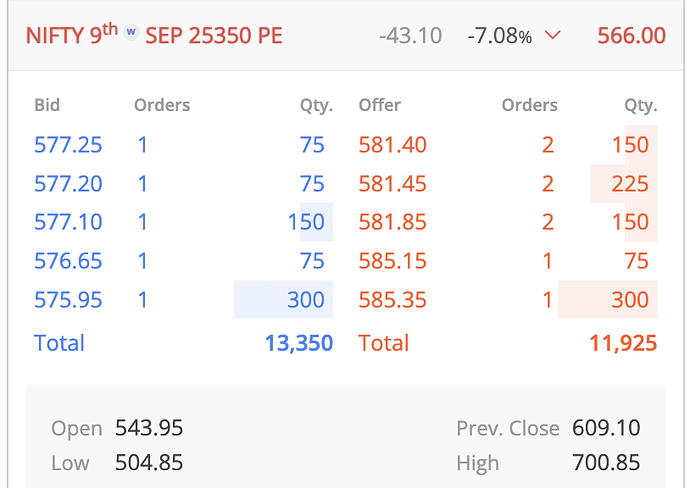Image resolution: width=690 pixels, height=488 pixels.
Task: Click the Low value 504.85
Action: click(x=149, y=463)
